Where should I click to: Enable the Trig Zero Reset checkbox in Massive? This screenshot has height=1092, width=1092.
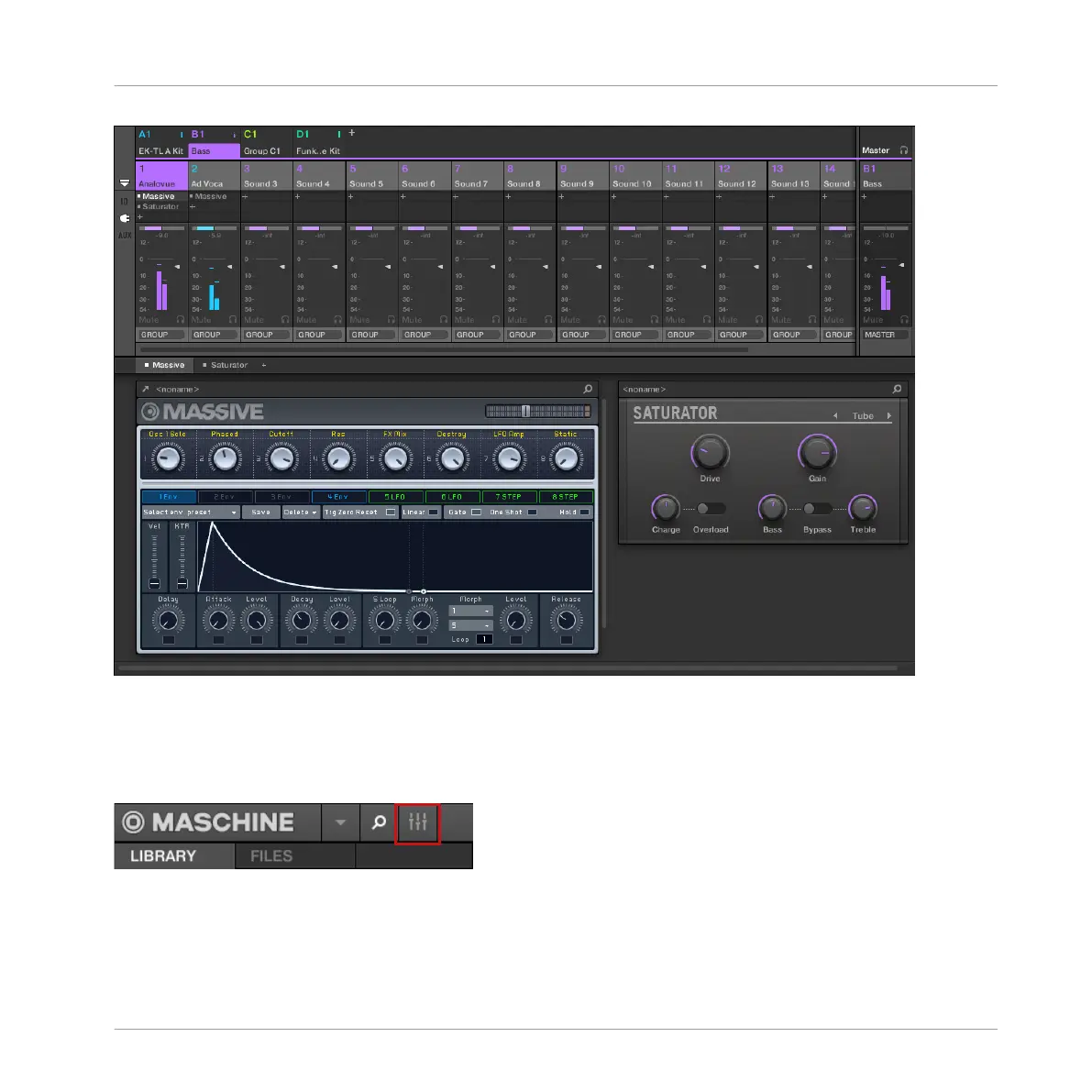(x=391, y=512)
